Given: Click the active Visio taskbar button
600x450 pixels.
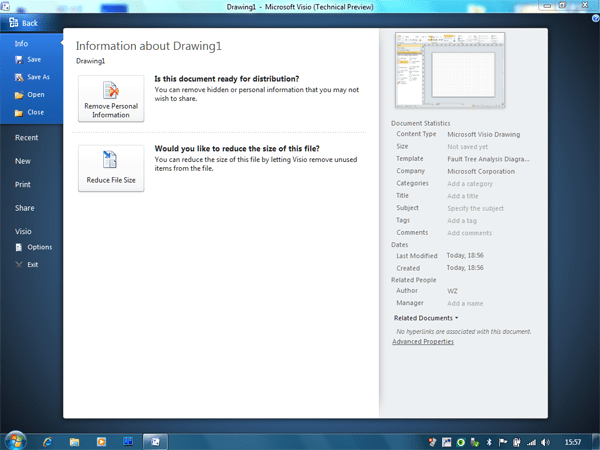Looking at the screenshot, I should [x=155, y=442].
